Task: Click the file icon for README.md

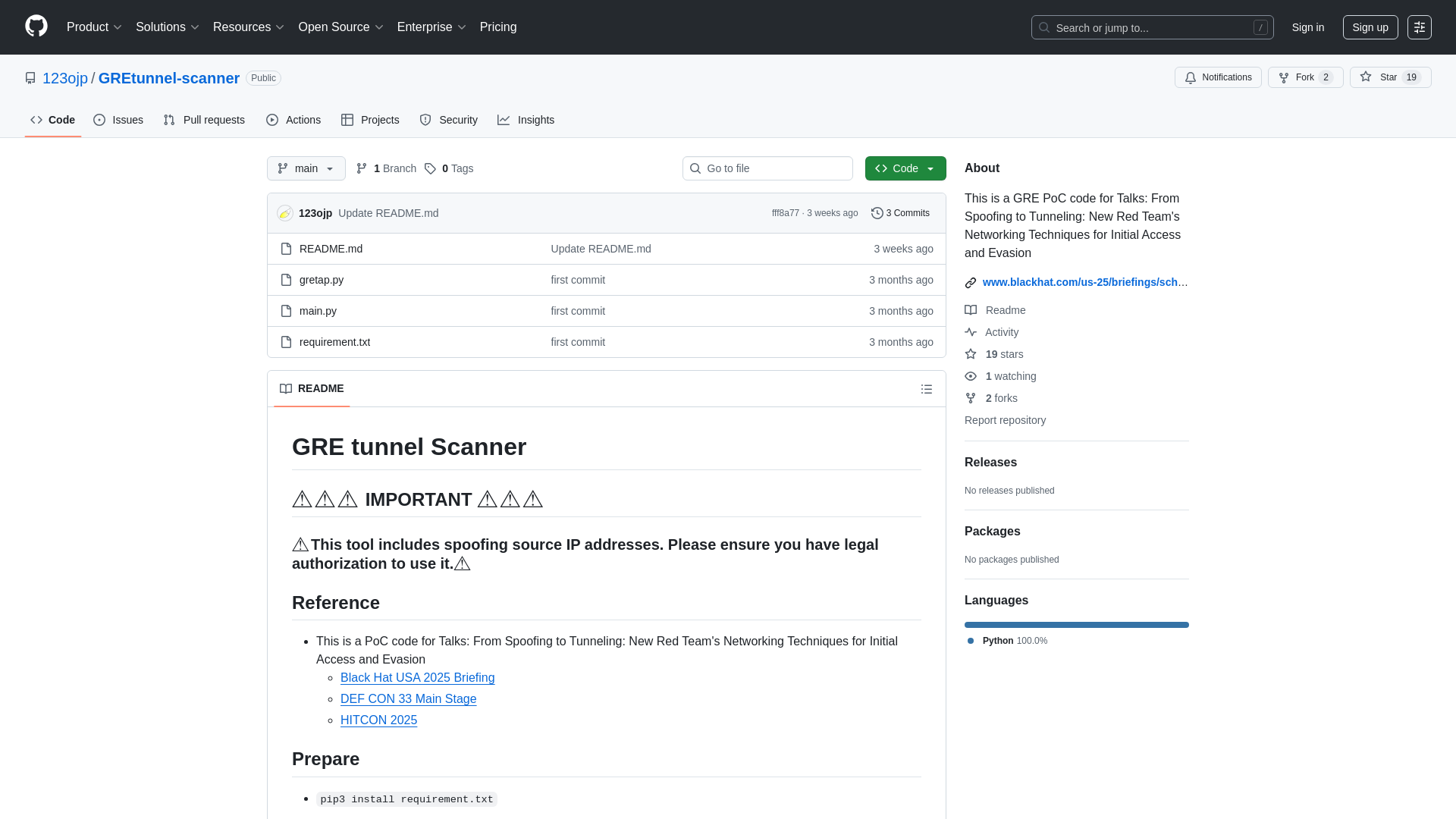Action: pyautogui.click(x=286, y=249)
